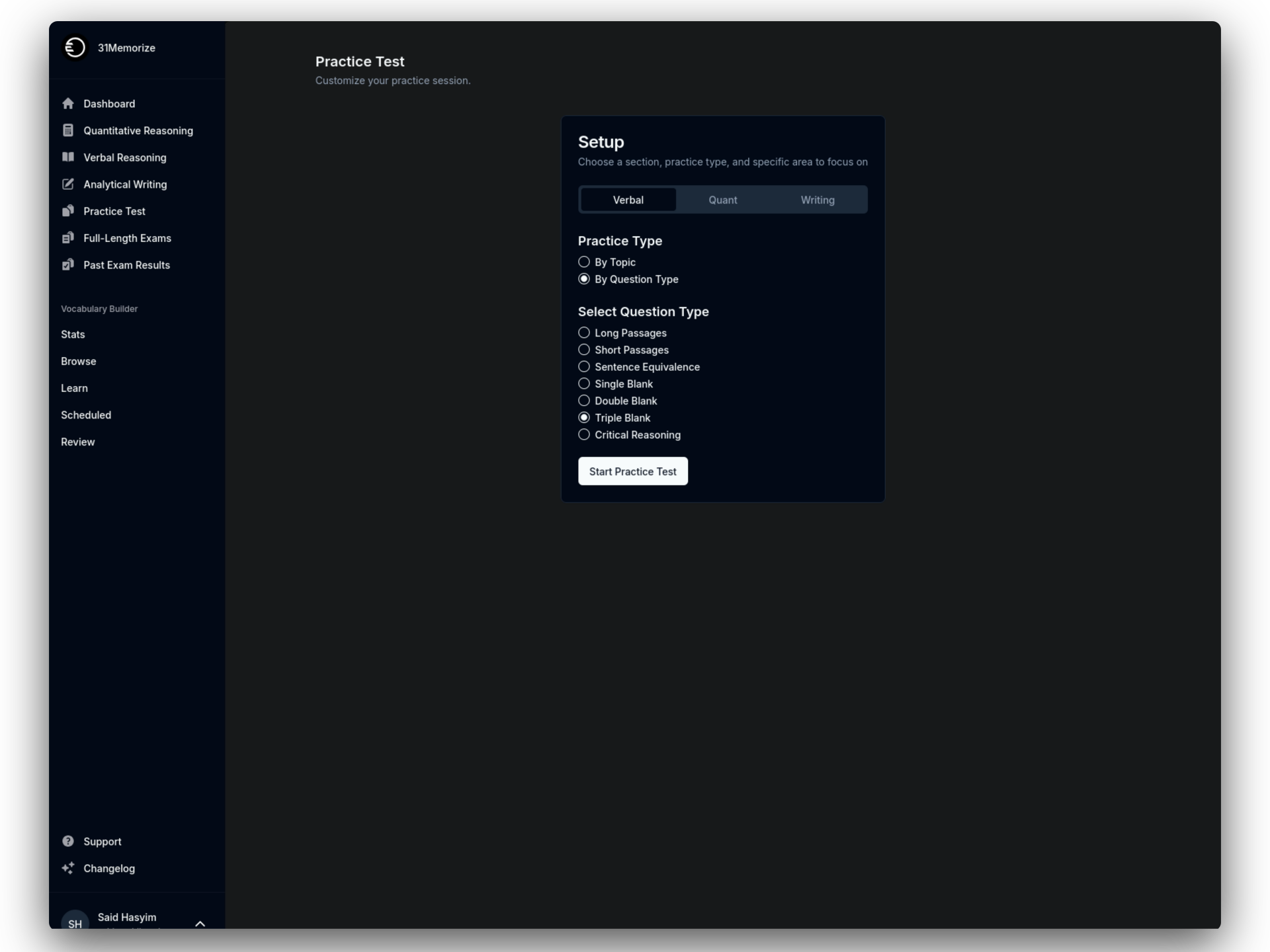
Task: Switch to the Writing section tab
Action: point(817,200)
